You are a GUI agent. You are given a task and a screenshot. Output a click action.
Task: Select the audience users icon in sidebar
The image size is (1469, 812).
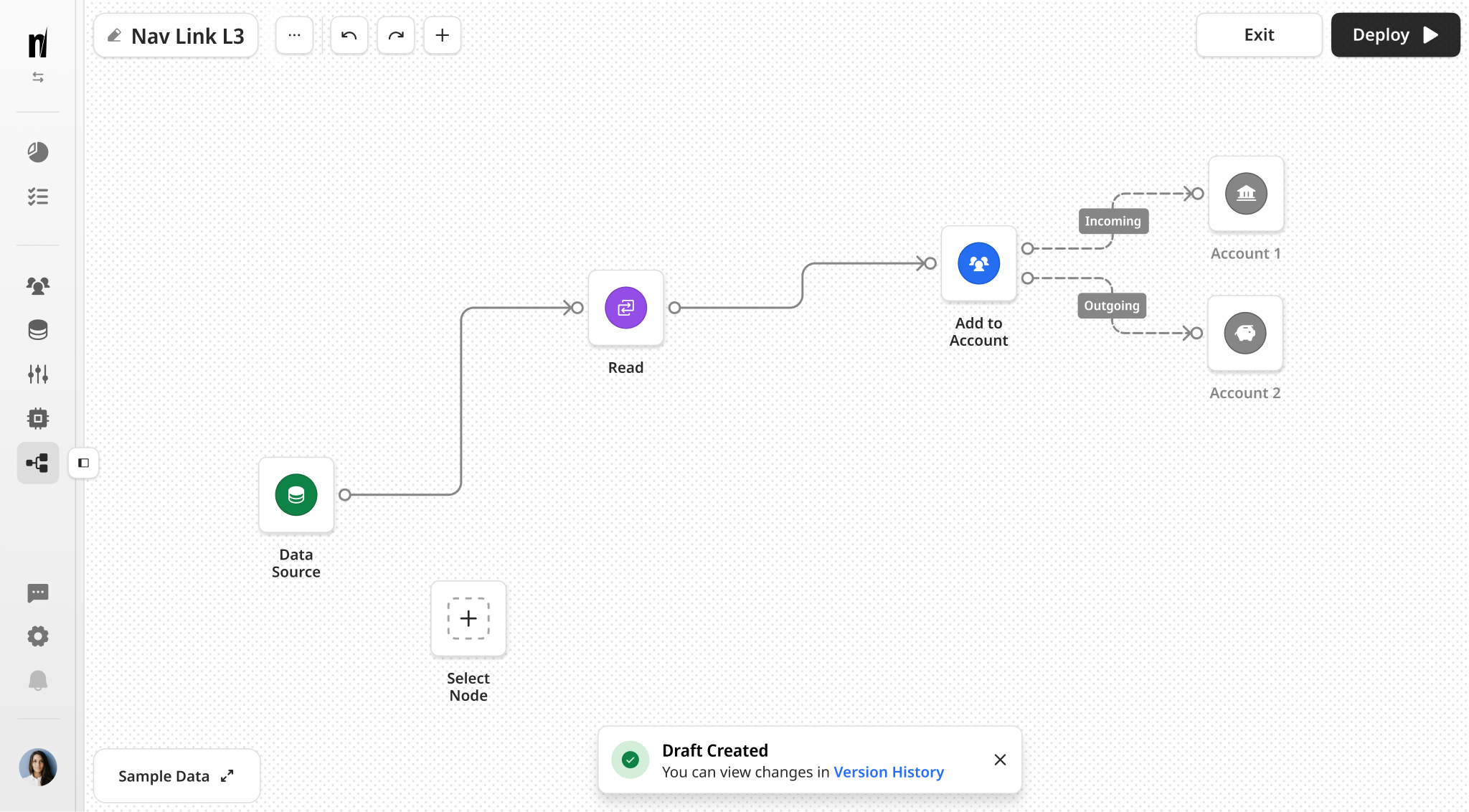tap(38, 285)
